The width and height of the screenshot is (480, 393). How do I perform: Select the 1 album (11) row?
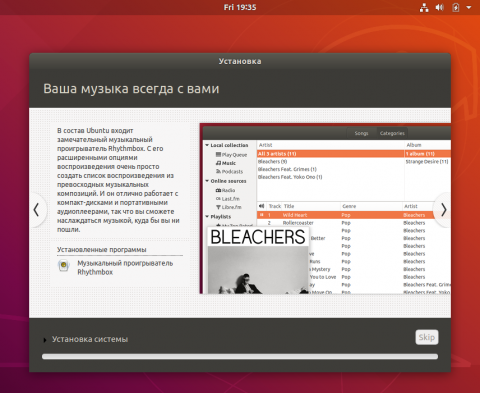(428, 154)
